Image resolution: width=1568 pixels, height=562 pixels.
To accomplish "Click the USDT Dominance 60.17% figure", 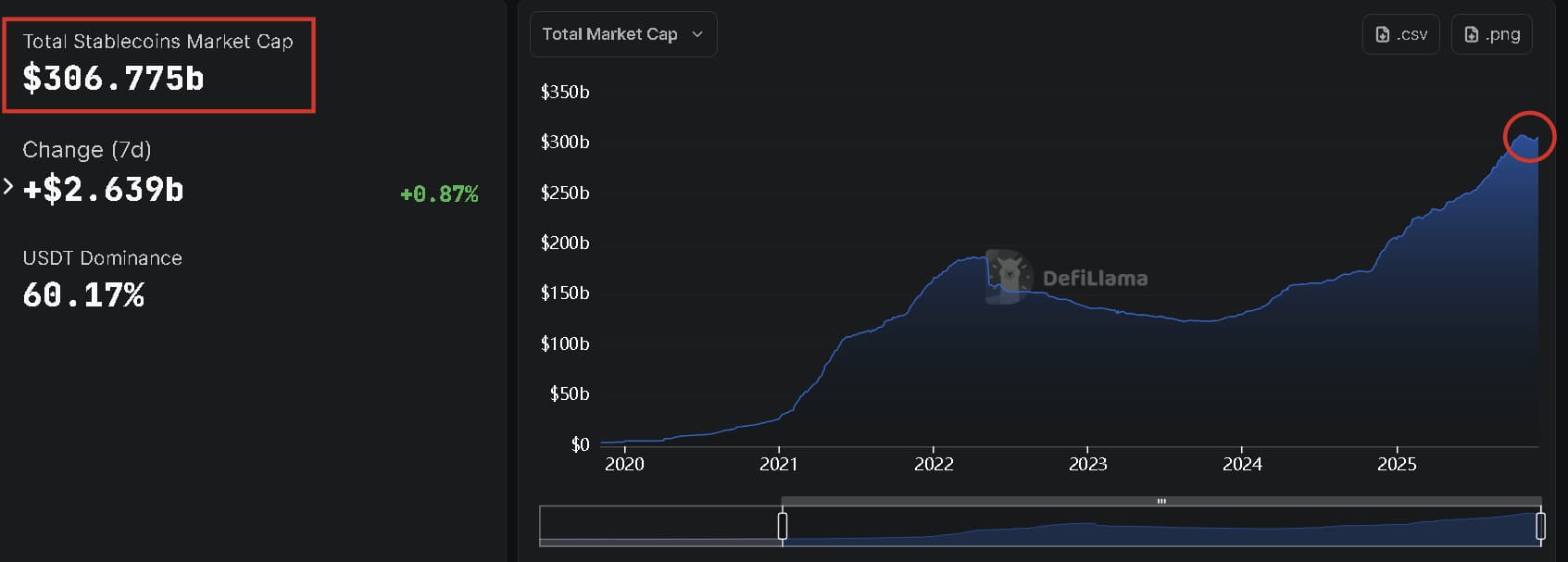I will click(x=83, y=295).
